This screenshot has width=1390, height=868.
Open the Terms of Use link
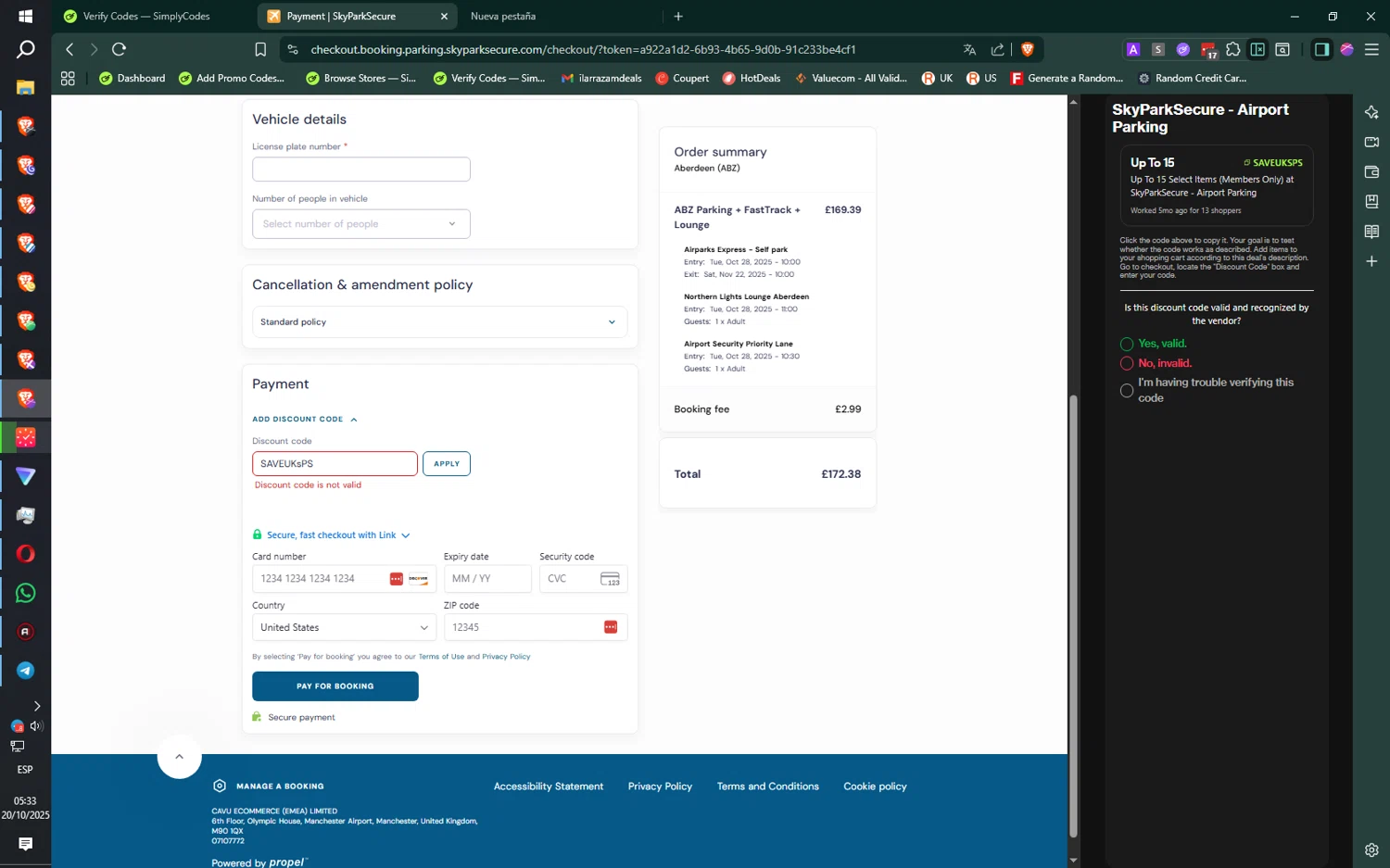(x=441, y=657)
